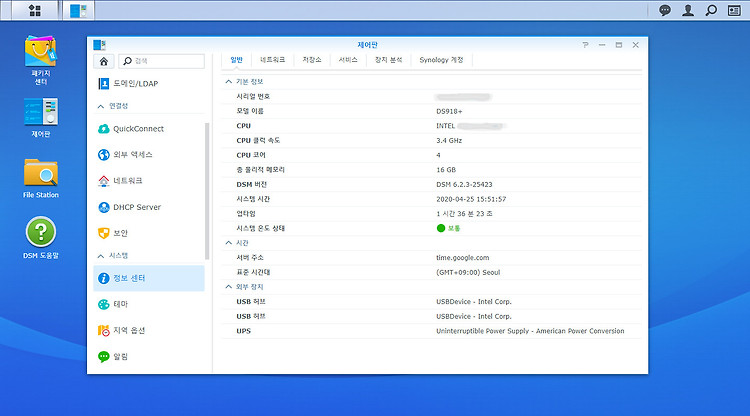Collapse the 연결성 sidebar section
This screenshot has height=416, width=750.
(x=101, y=106)
